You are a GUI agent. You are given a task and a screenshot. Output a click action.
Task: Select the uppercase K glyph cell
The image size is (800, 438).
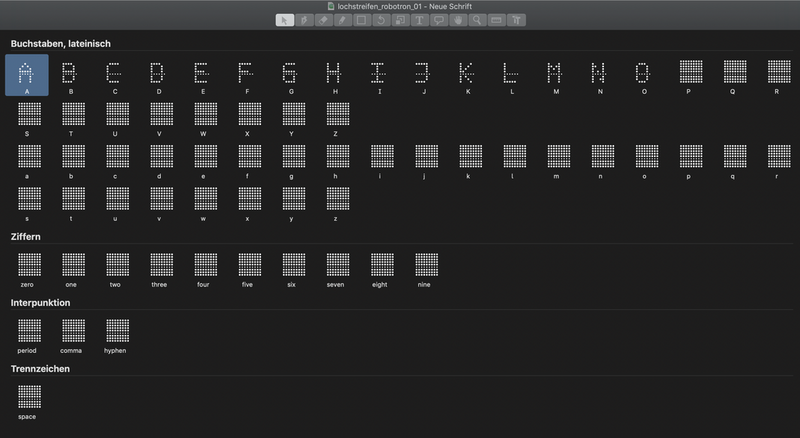tap(467, 74)
